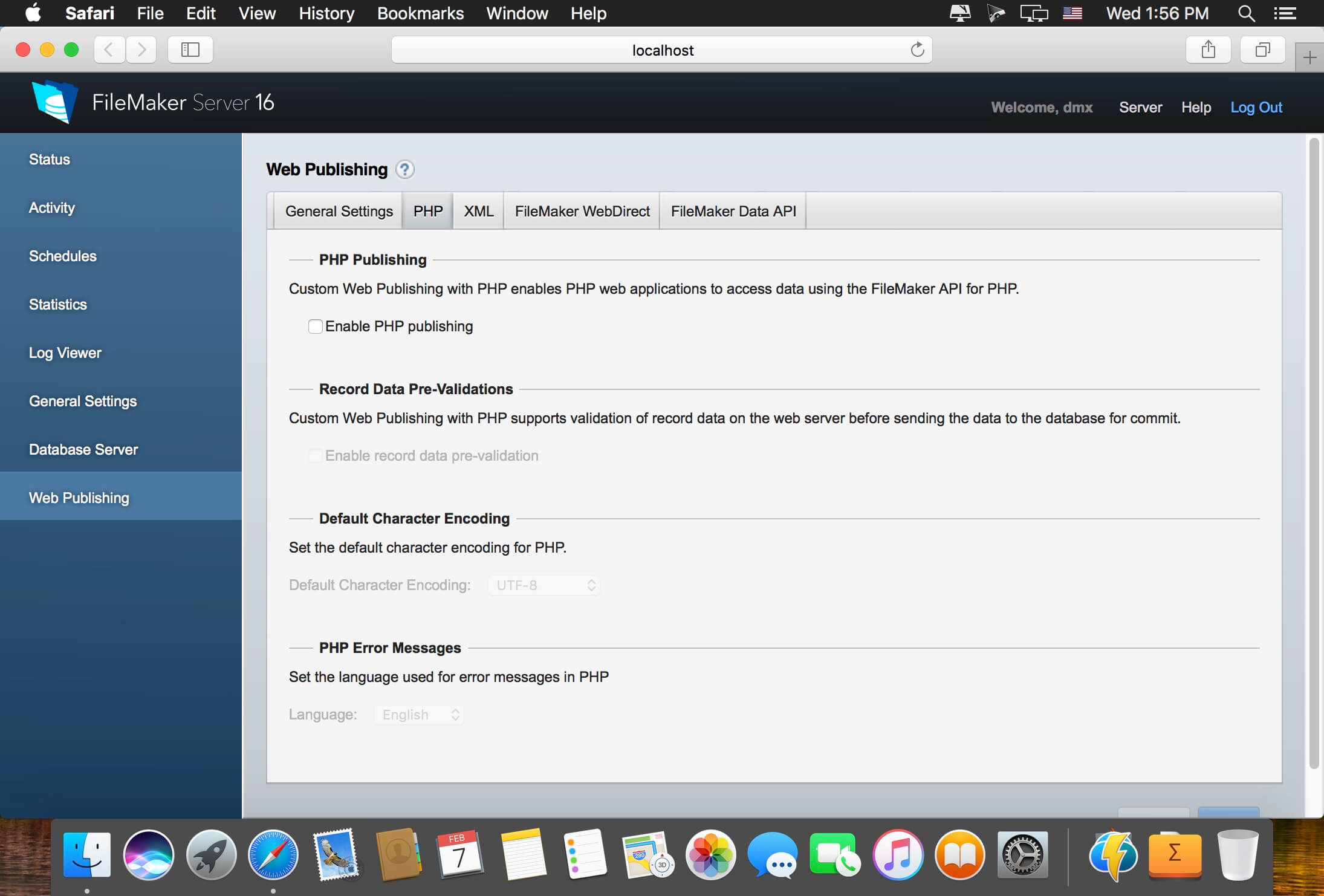Open Contacts from the Dock
The image size is (1324, 896).
(398, 855)
